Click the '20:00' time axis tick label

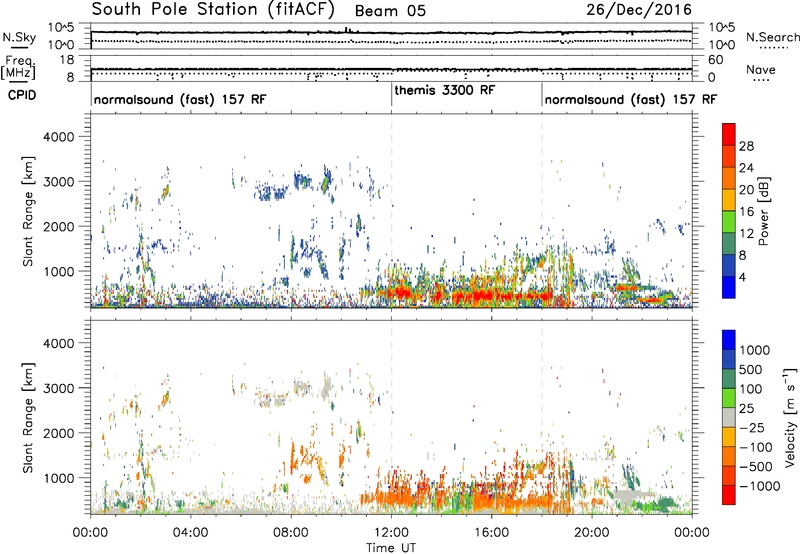[592, 533]
